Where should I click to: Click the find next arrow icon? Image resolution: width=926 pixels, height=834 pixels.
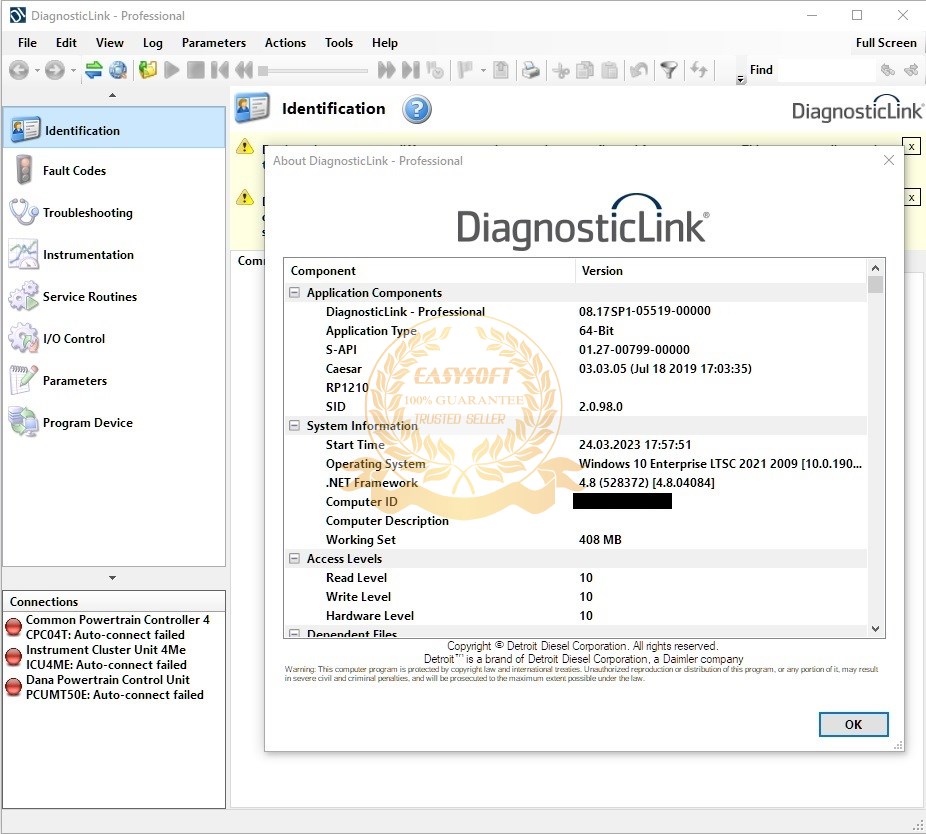(911, 70)
